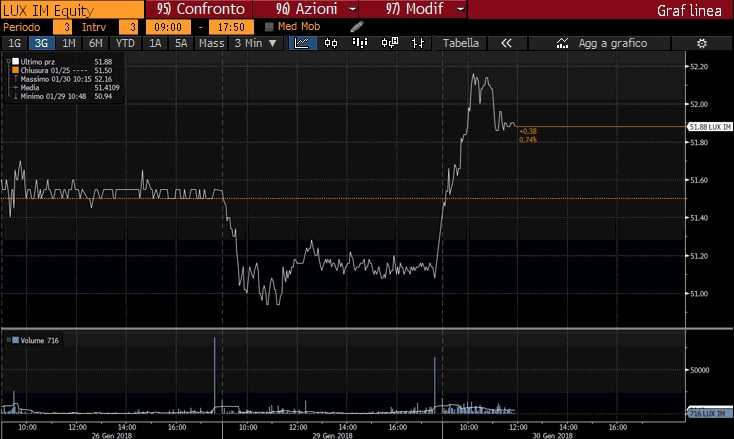Expand the 97) Modif dropdown arrow
Screen dimensions: 734x439
(x=461, y=9)
